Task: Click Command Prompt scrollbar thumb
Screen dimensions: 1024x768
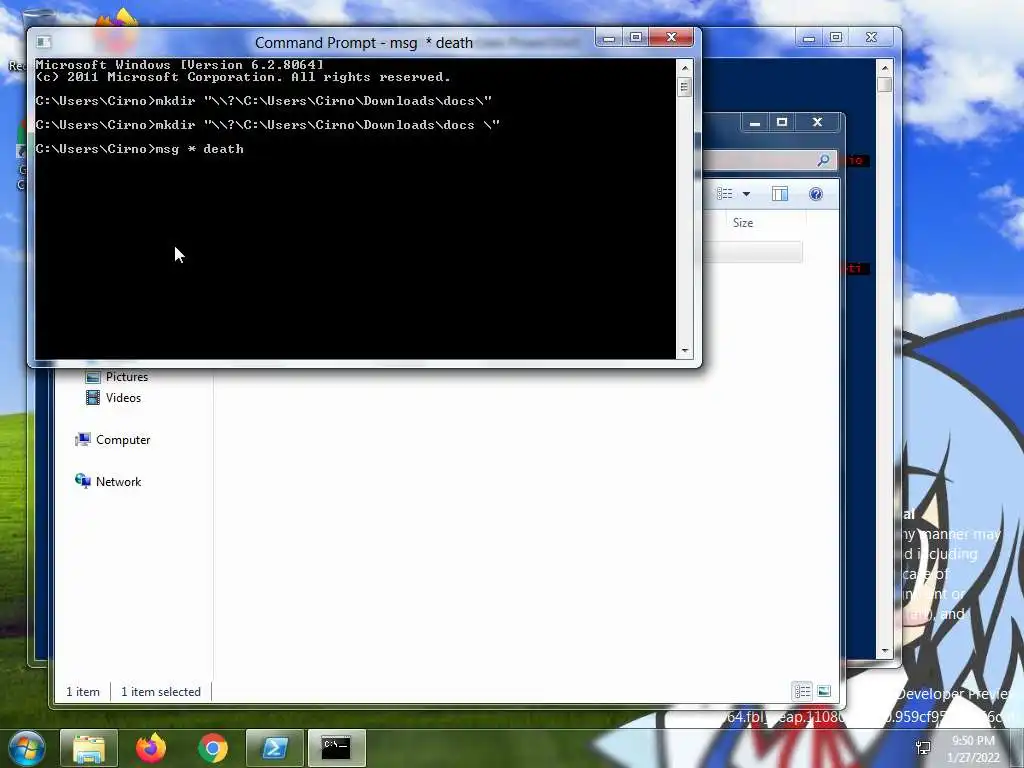Action: [x=684, y=87]
